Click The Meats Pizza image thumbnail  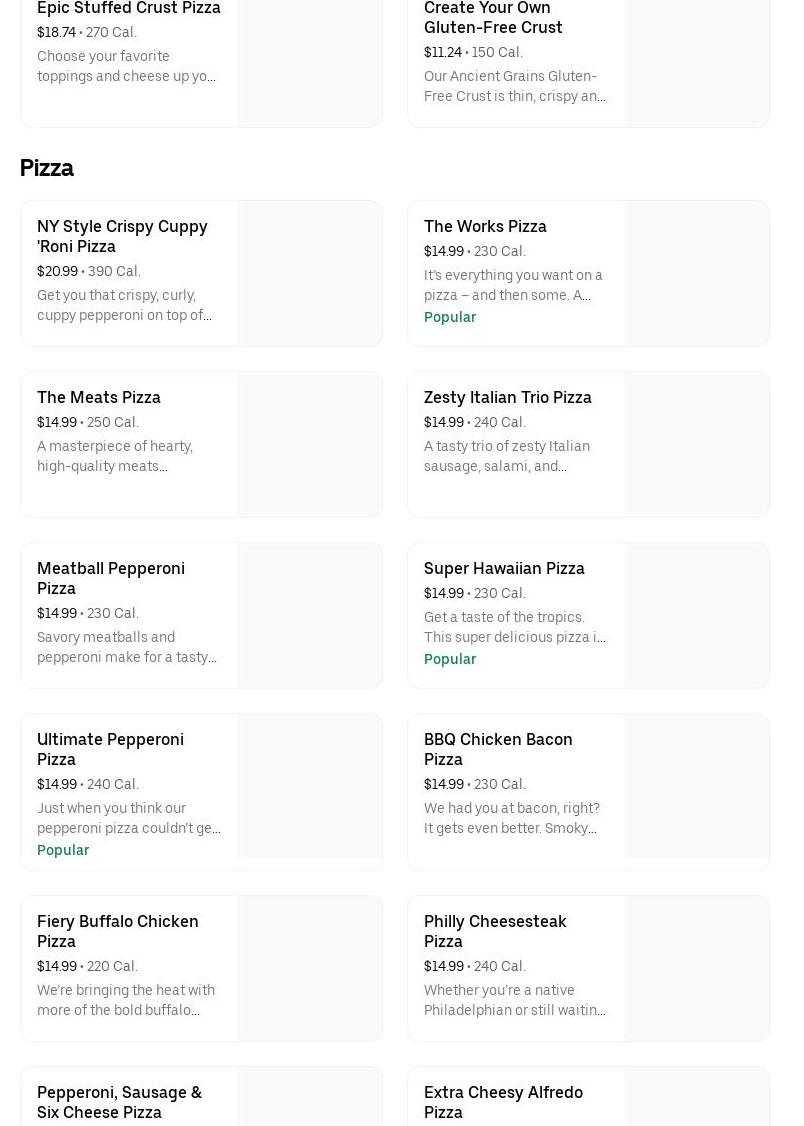point(309,445)
